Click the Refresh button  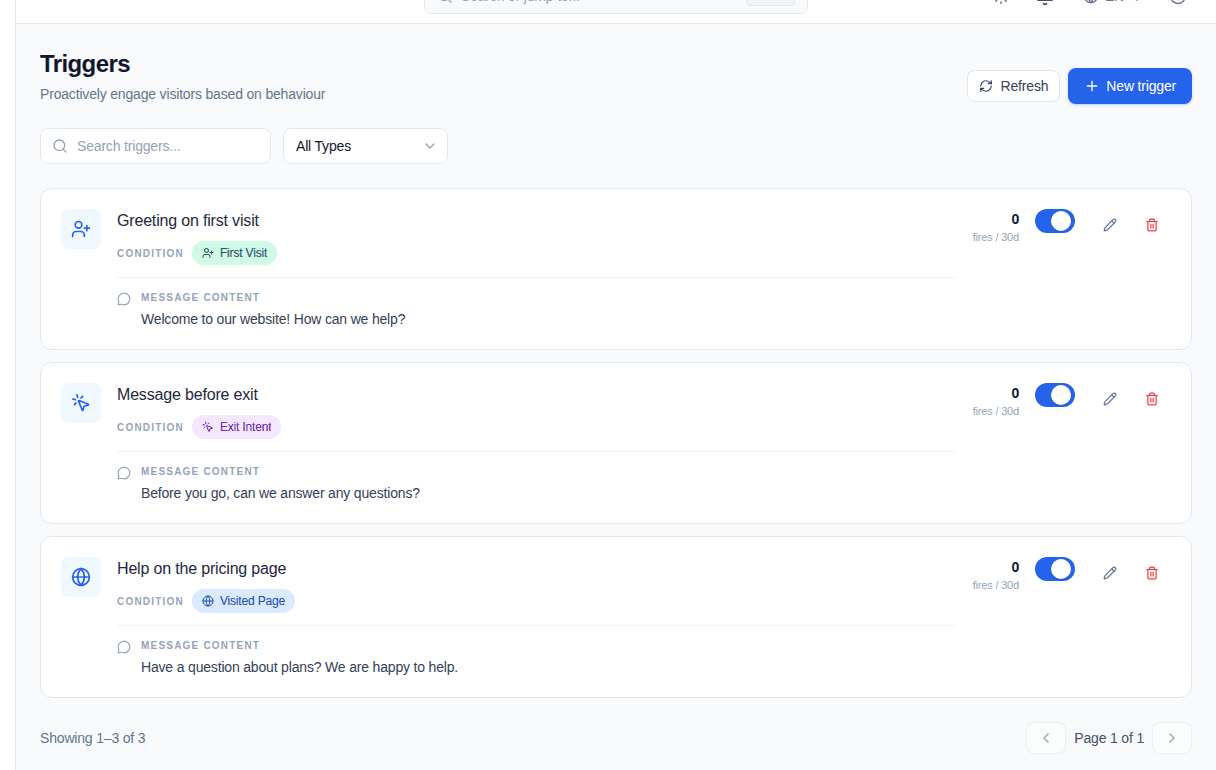tap(1013, 86)
